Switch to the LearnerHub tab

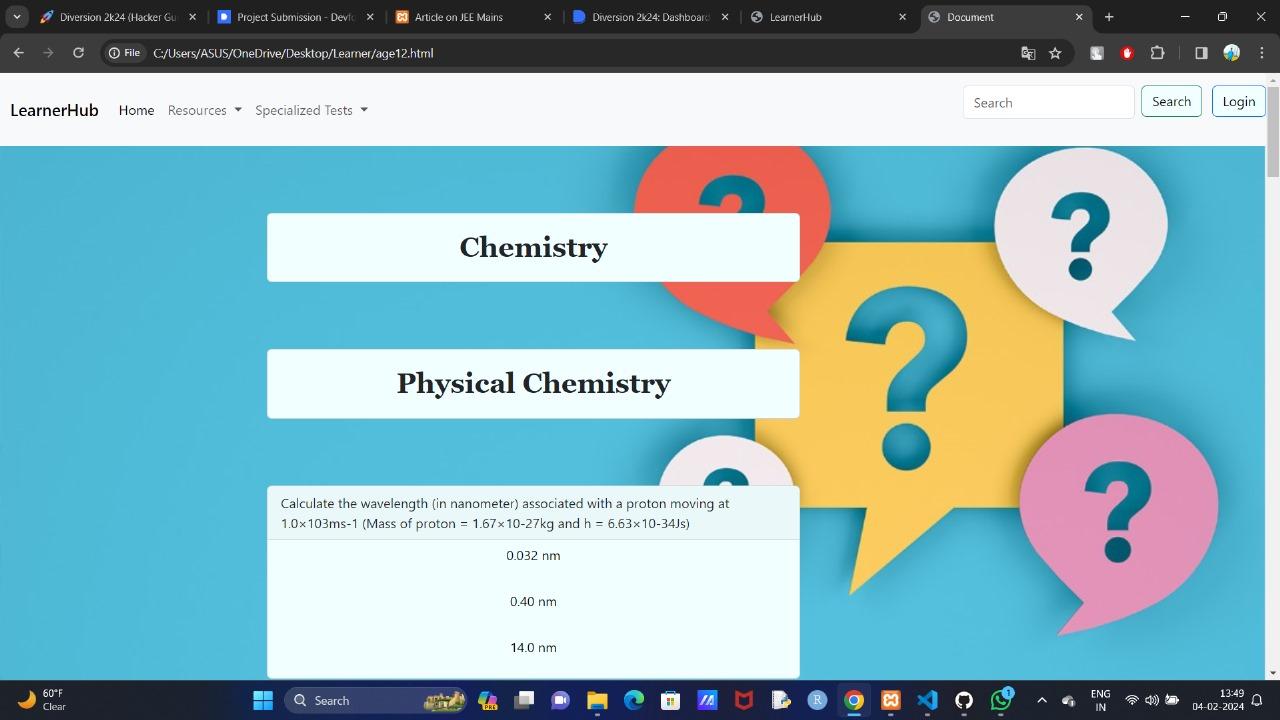tap(827, 17)
